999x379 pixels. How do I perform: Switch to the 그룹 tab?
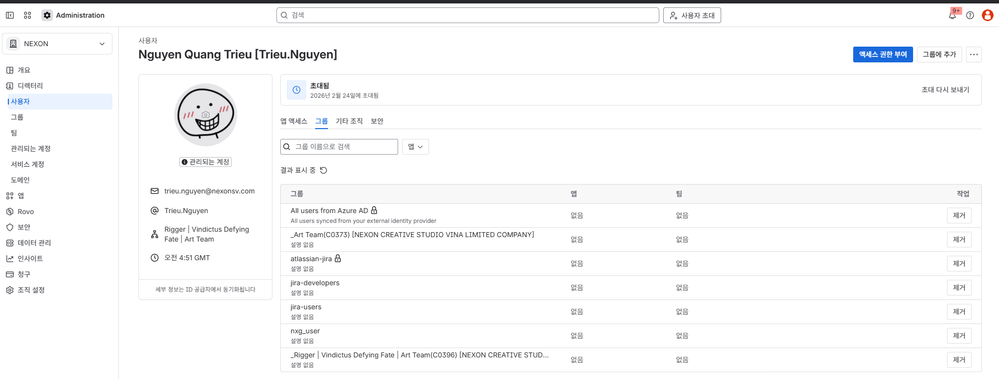click(x=322, y=121)
